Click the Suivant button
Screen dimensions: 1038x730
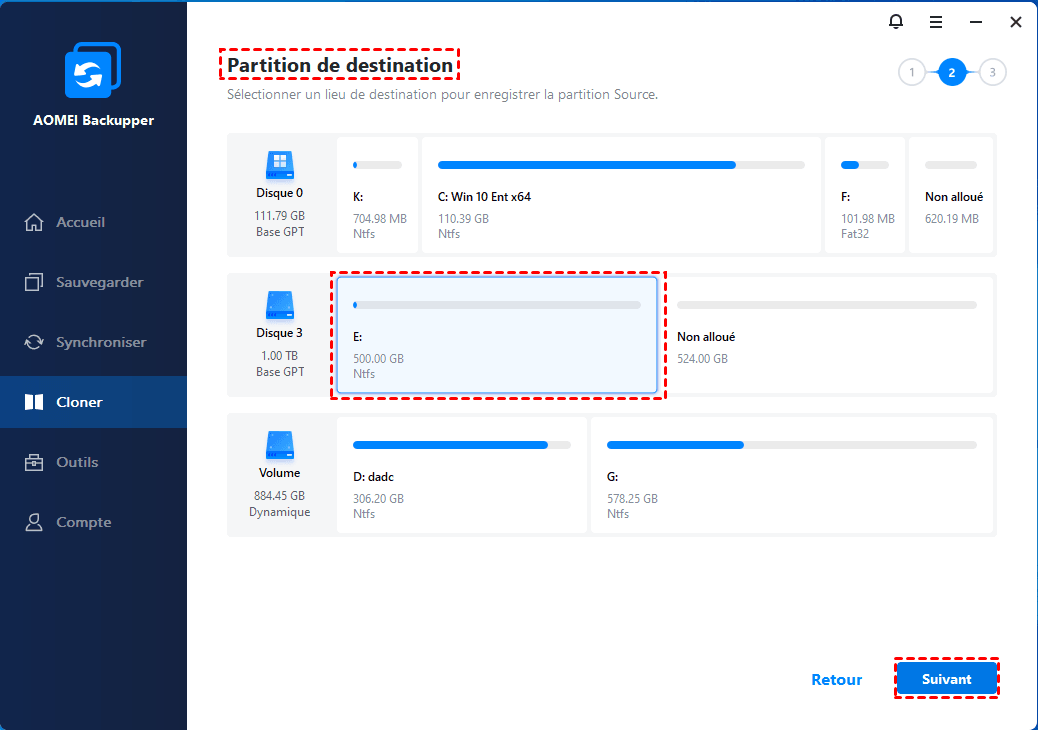947,679
